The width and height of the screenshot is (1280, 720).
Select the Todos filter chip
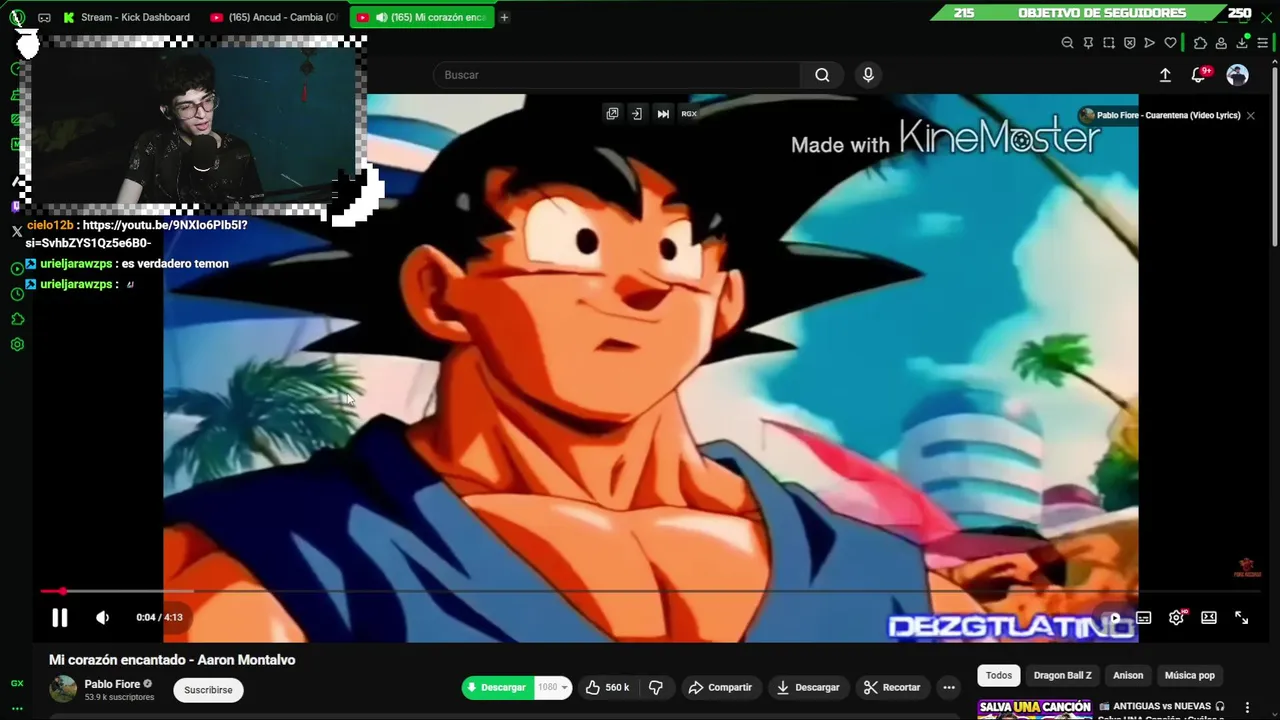tap(999, 675)
